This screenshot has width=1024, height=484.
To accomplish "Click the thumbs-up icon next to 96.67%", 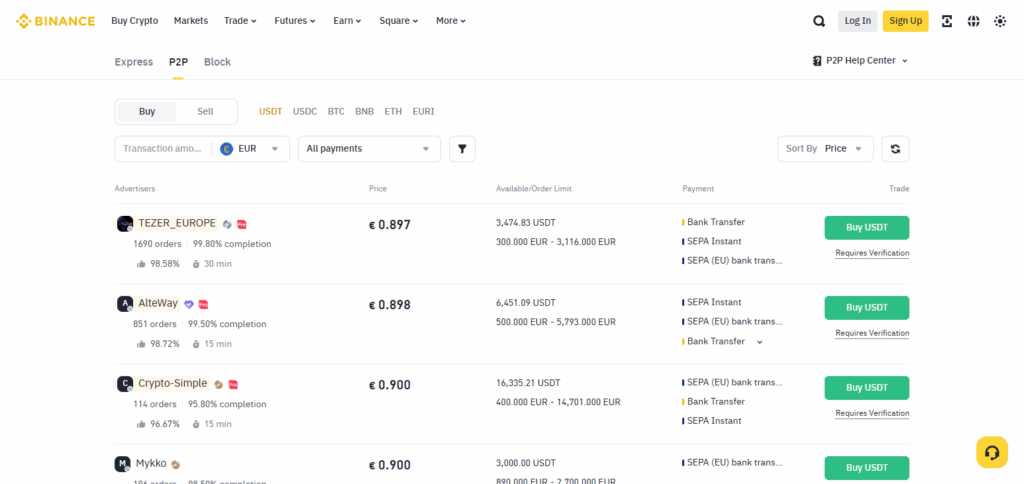I will point(140,424).
